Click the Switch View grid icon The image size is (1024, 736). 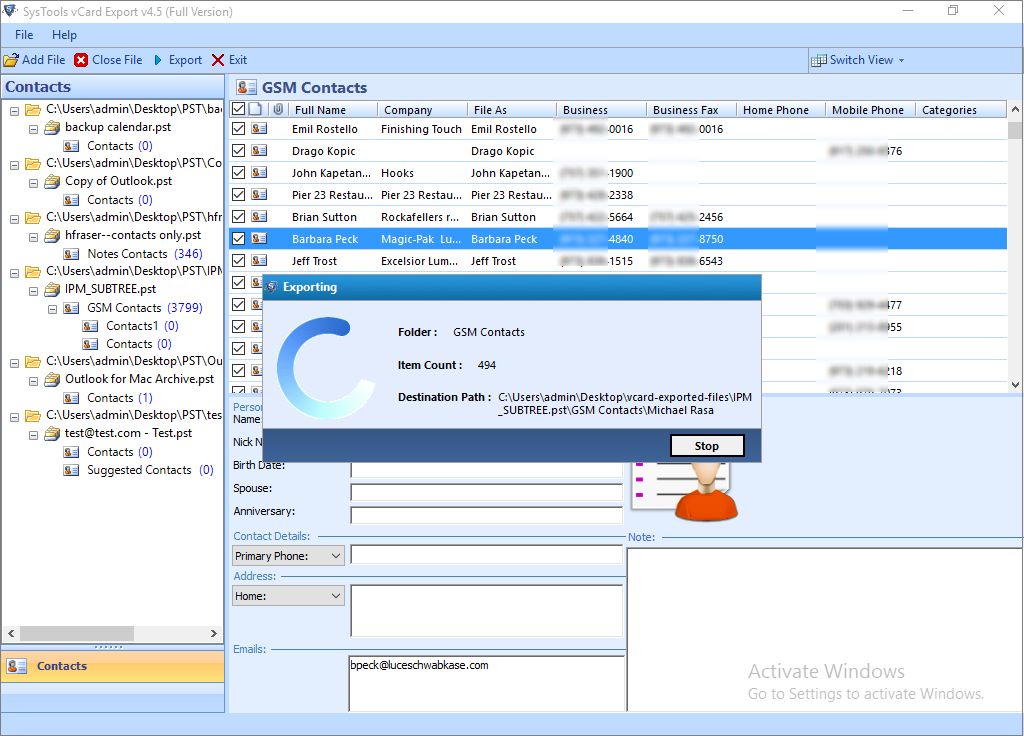pos(818,60)
